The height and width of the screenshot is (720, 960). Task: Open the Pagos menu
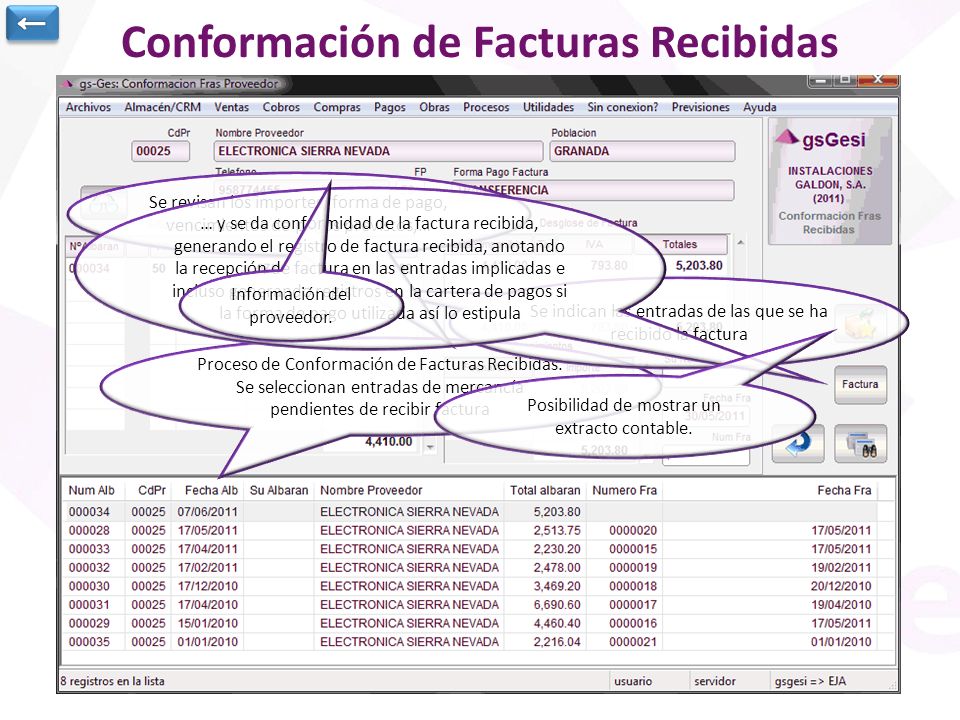pyautogui.click(x=390, y=107)
